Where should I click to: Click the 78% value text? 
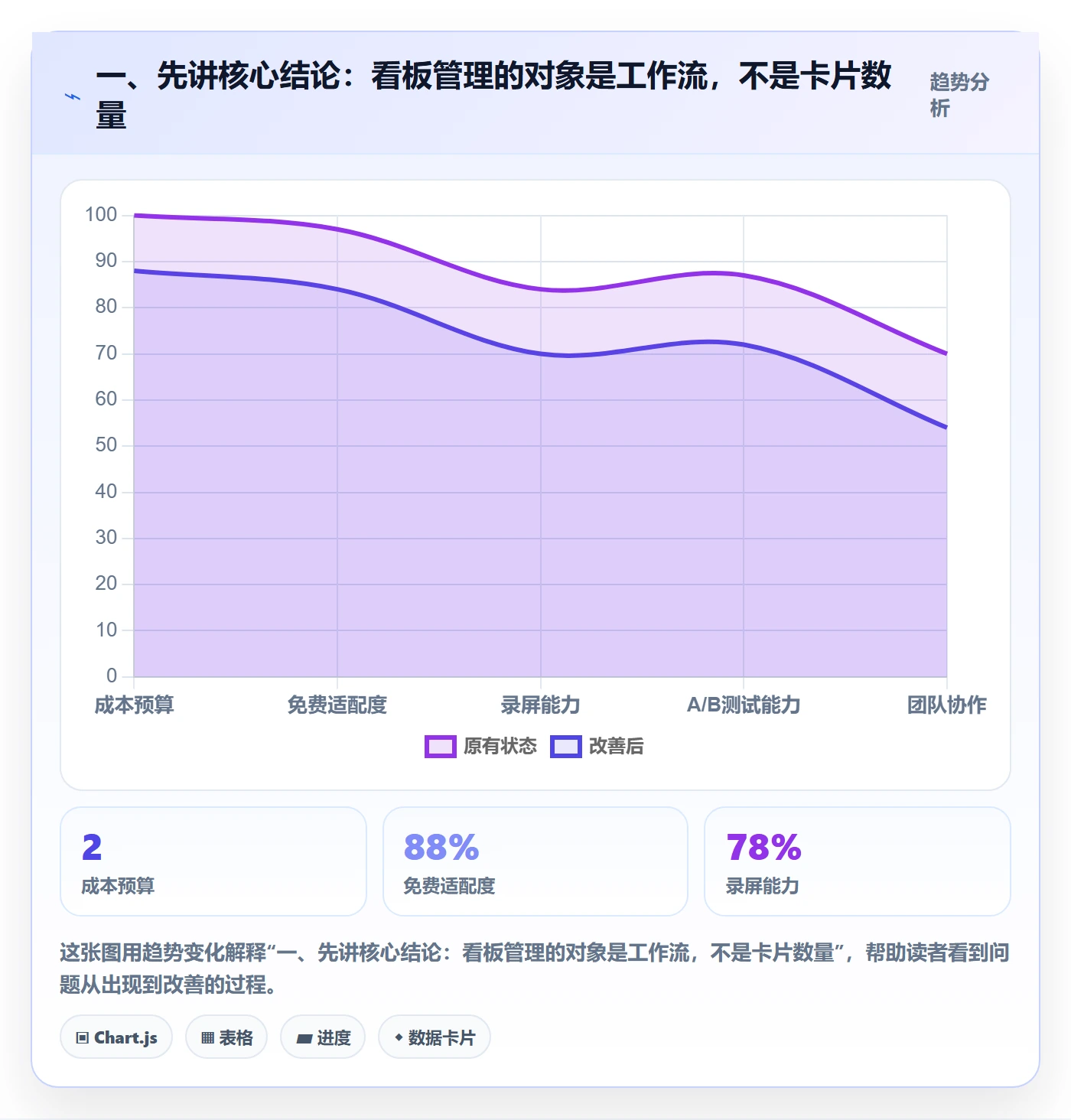(763, 848)
